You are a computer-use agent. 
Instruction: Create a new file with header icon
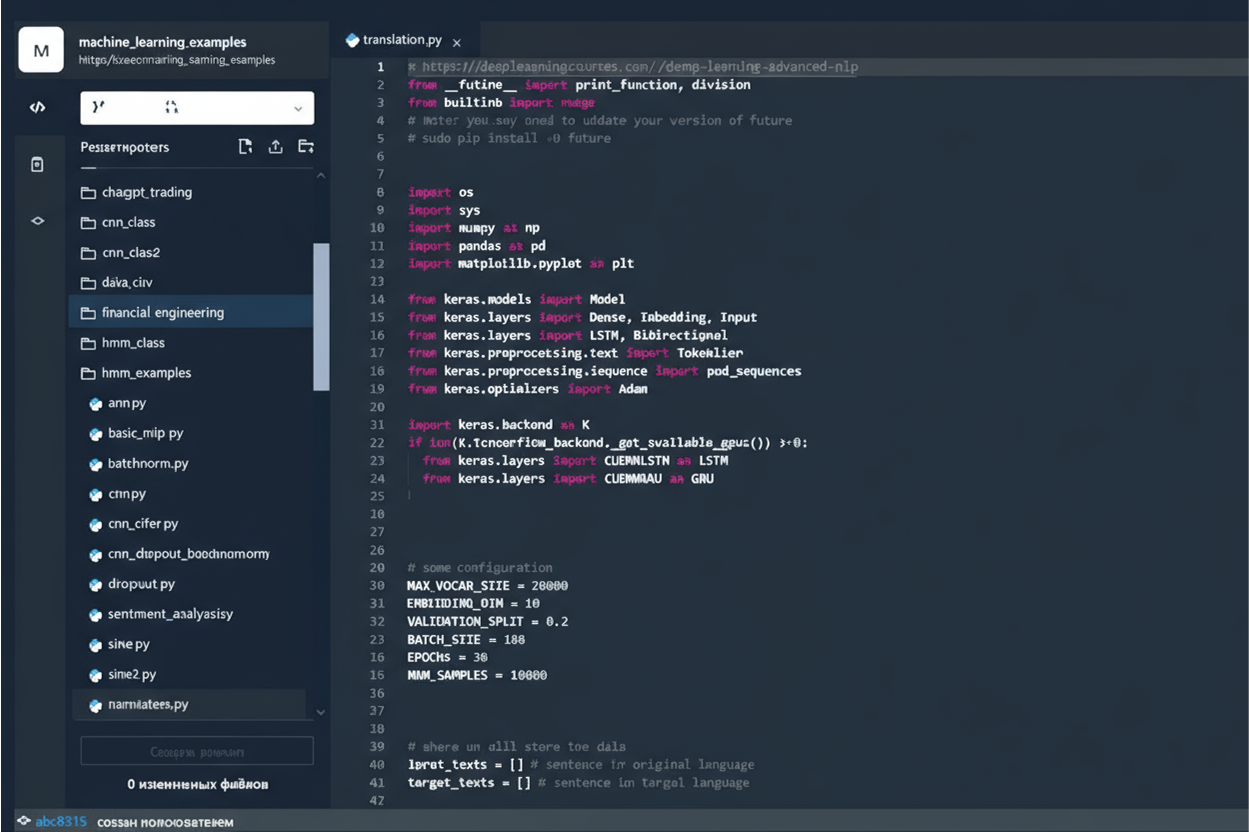coord(246,147)
